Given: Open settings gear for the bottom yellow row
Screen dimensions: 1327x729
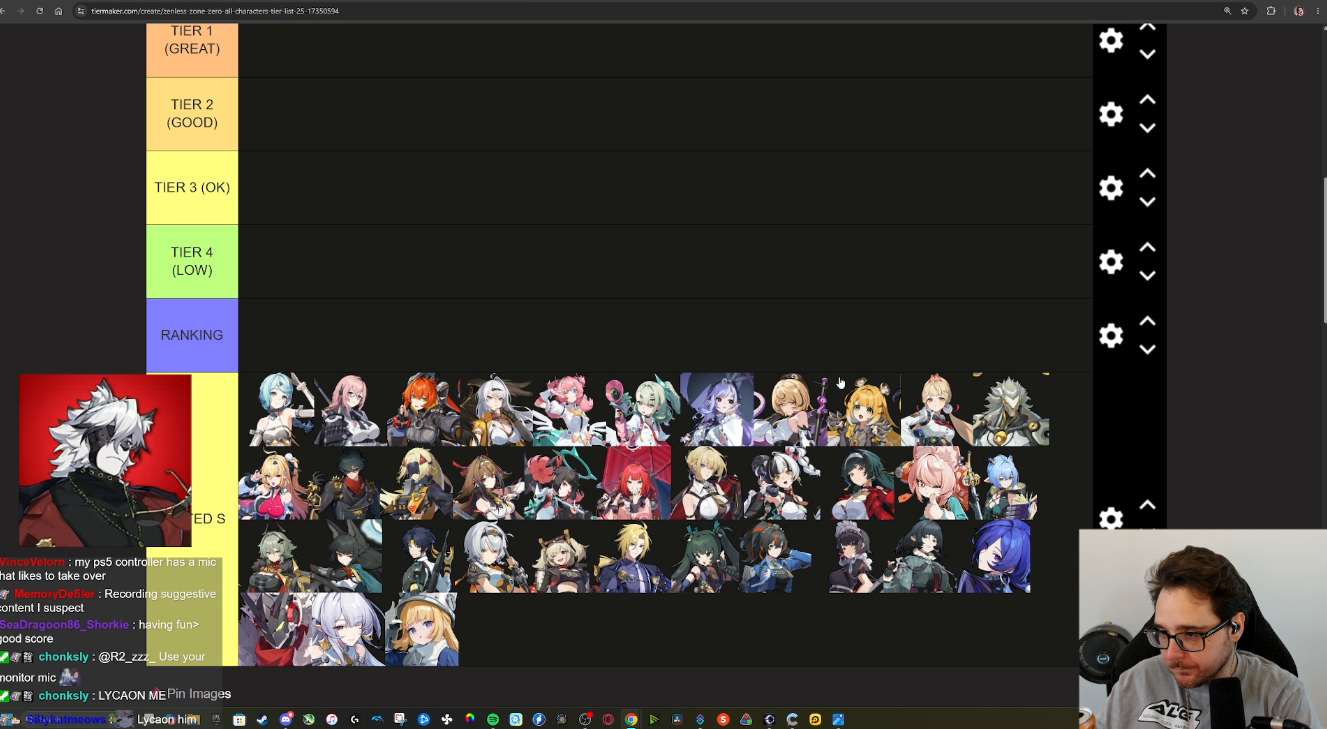Looking at the screenshot, I should [x=1111, y=519].
